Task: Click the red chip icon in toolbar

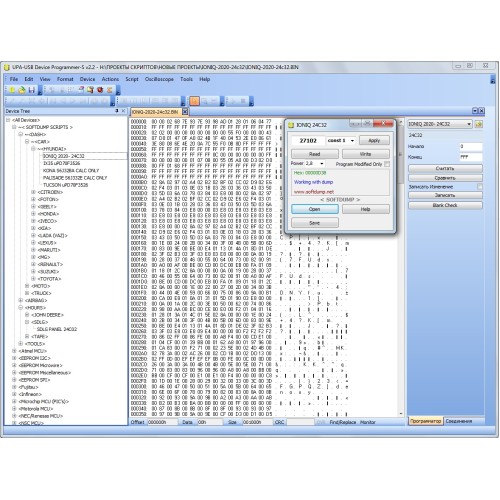Action: (100, 90)
